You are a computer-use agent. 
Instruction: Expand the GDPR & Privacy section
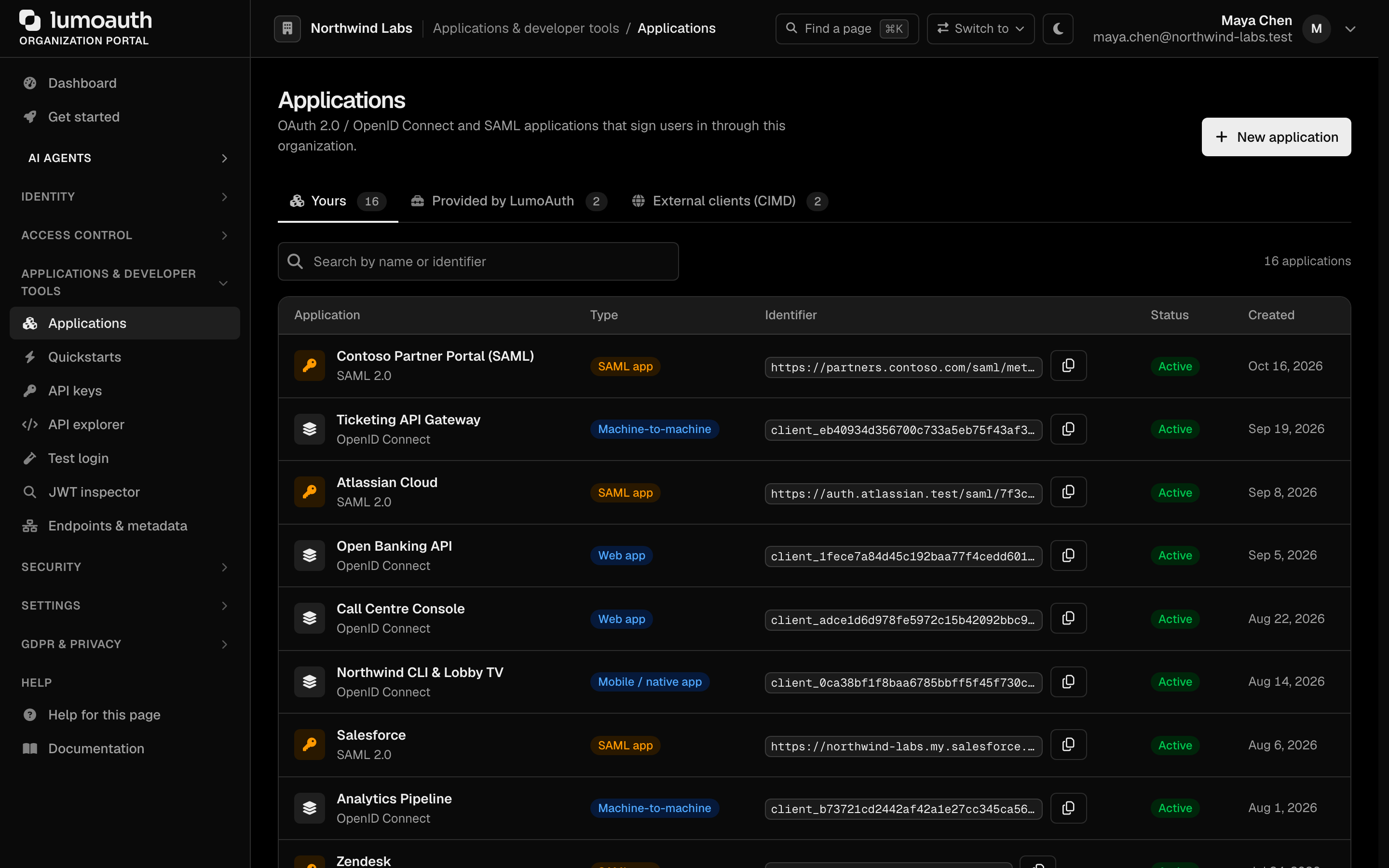pyautogui.click(x=124, y=644)
